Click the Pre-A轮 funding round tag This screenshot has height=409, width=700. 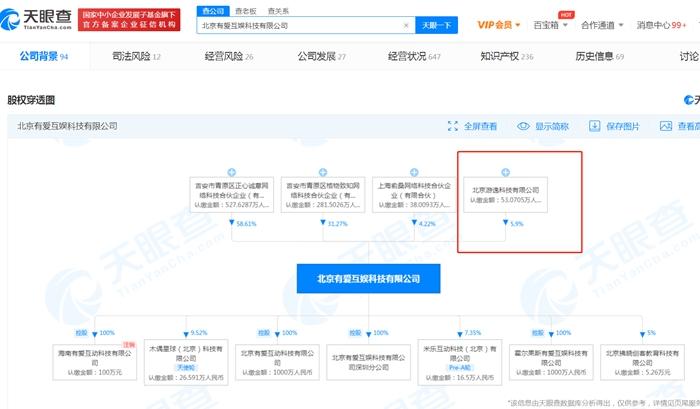(x=460, y=367)
